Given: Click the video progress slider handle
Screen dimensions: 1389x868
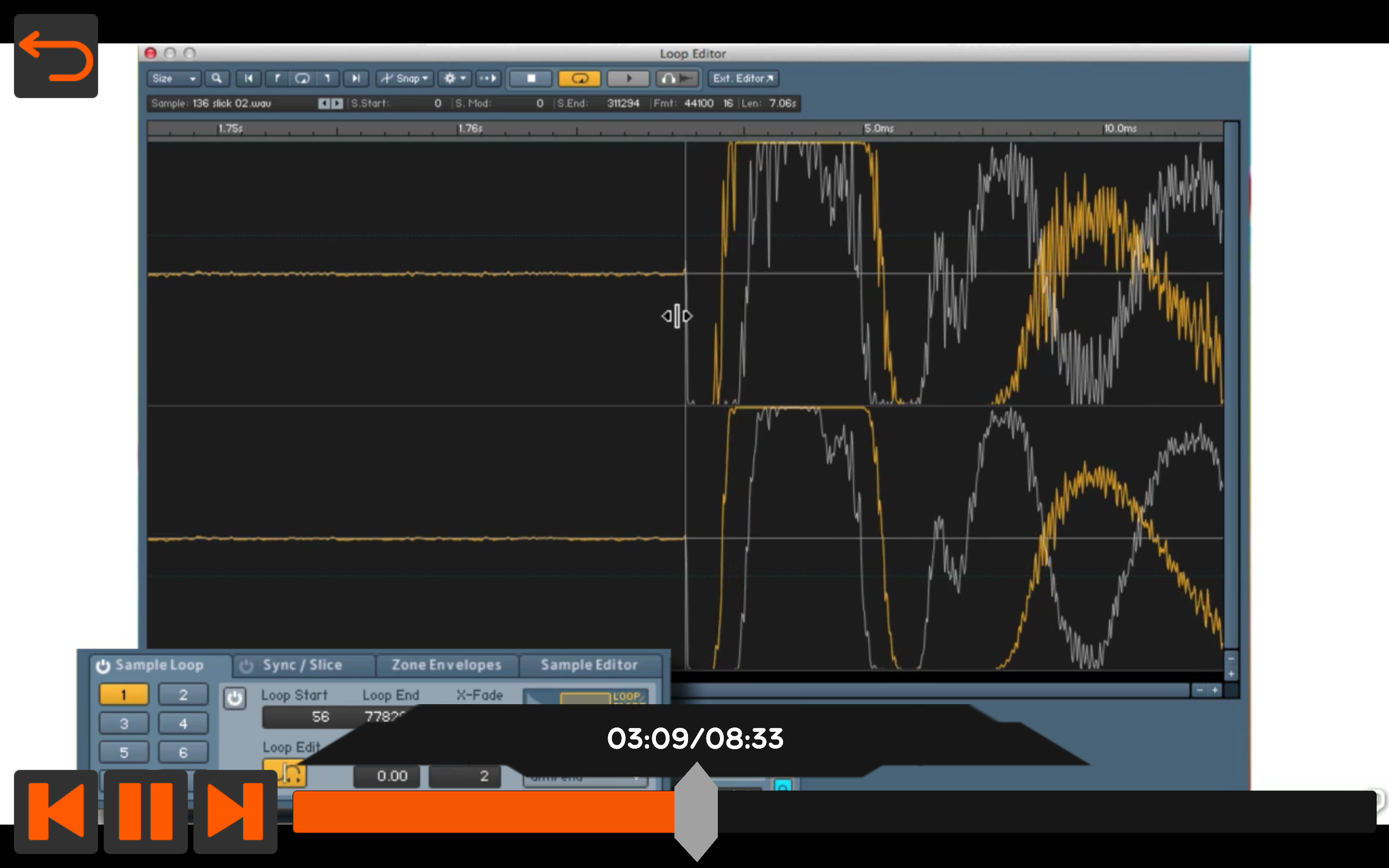Looking at the screenshot, I should [x=696, y=812].
